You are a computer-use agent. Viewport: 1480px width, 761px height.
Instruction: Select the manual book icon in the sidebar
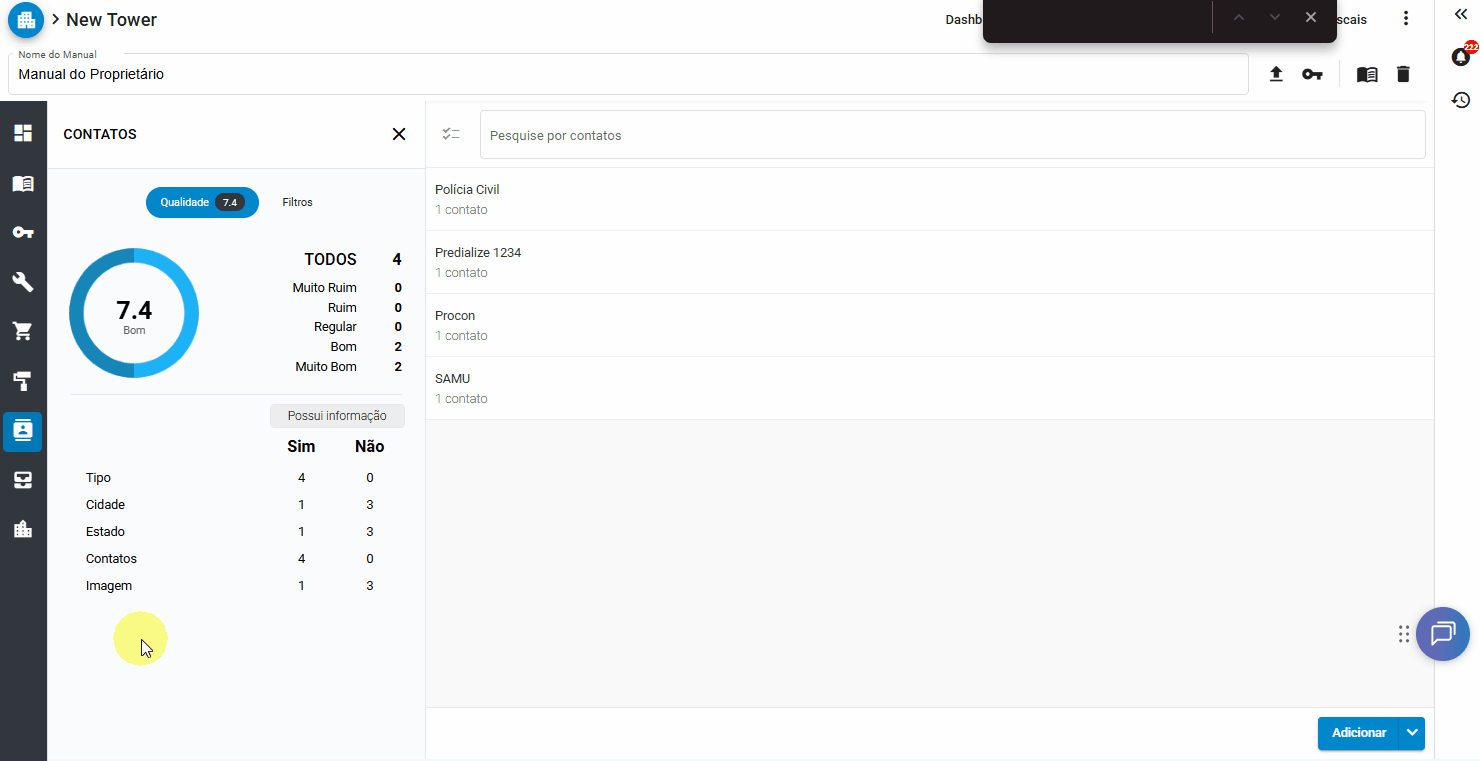pyautogui.click(x=22, y=183)
